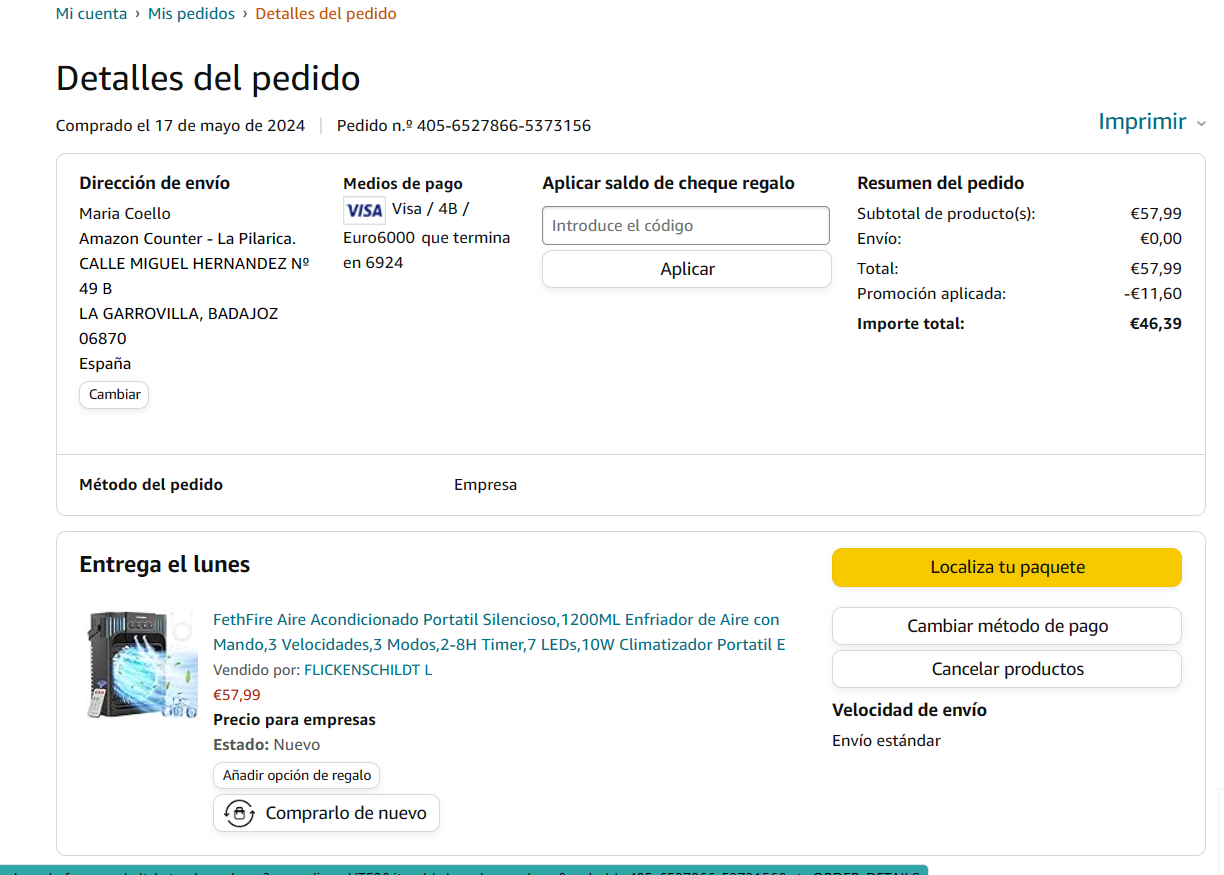This screenshot has height=875, width=1224.
Task: Click the Localiza tu paquete button
Action: 1006,568
